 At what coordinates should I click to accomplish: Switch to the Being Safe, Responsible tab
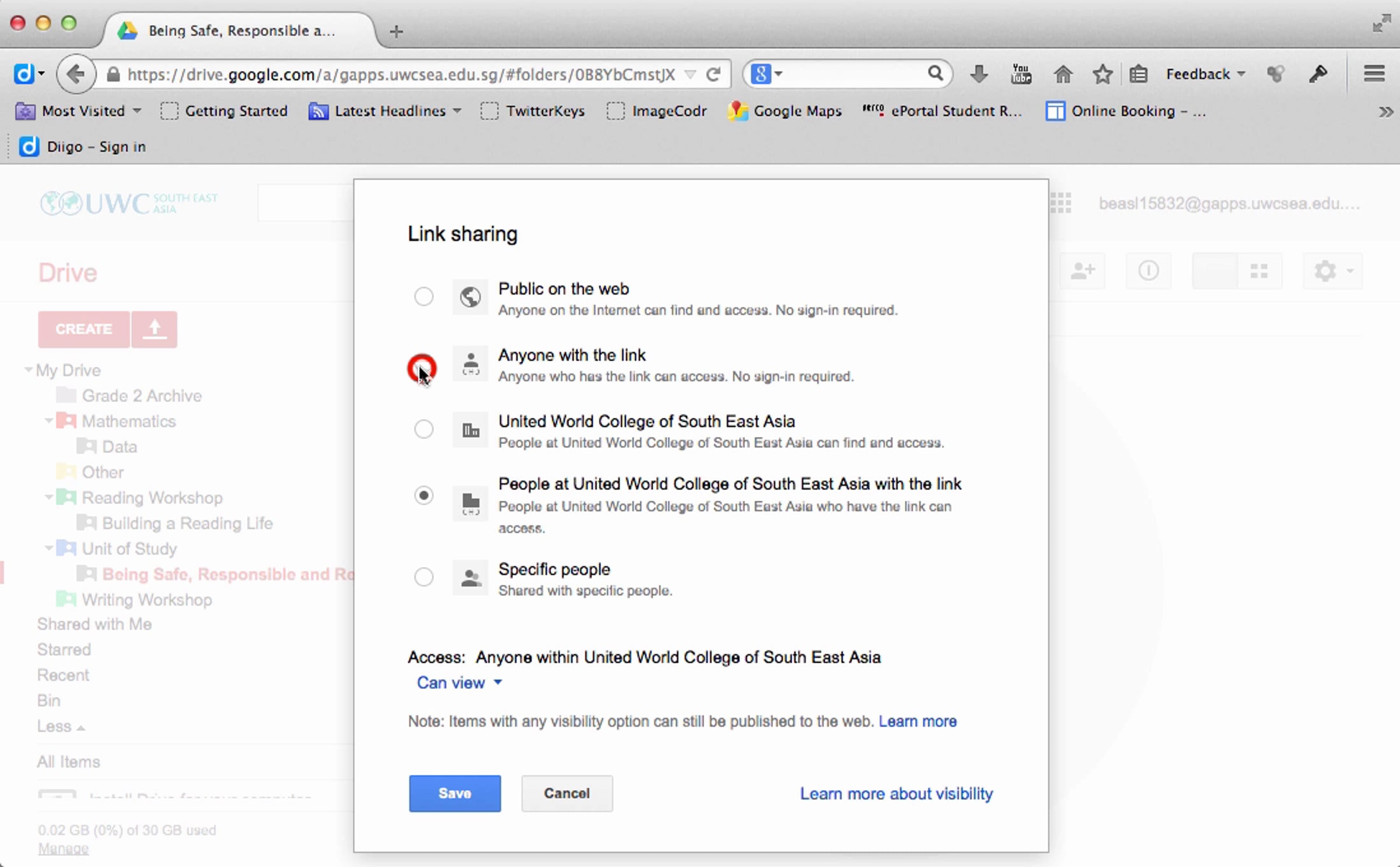pyautogui.click(x=240, y=30)
